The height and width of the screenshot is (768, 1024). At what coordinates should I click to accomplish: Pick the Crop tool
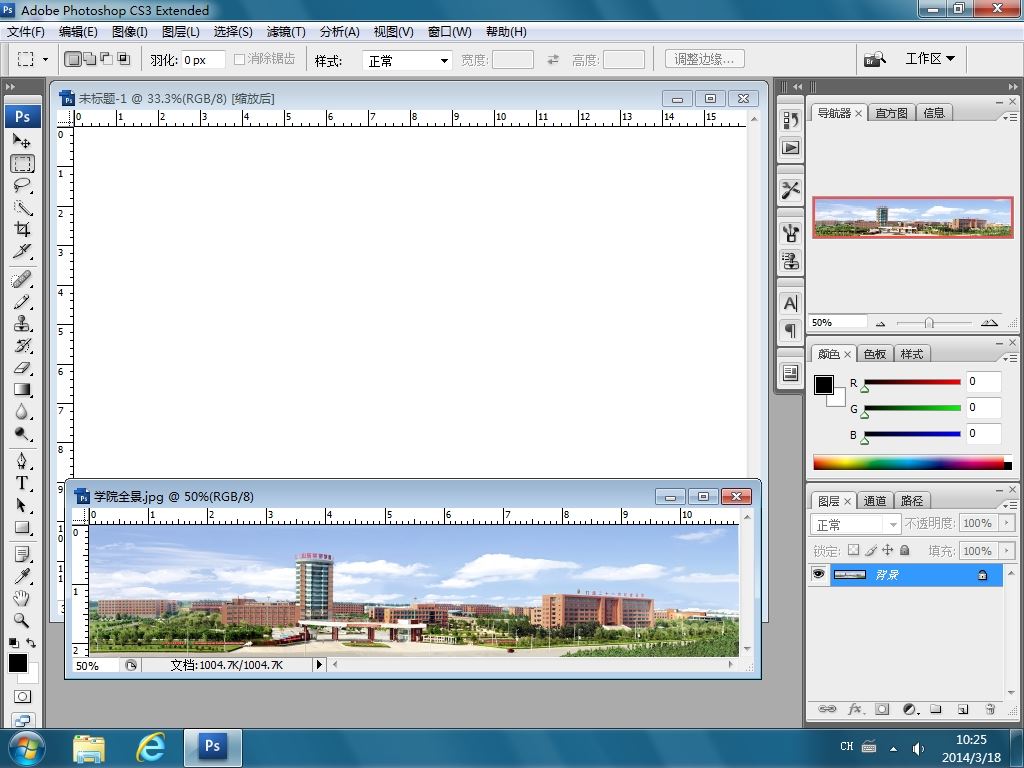click(x=22, y=229)
